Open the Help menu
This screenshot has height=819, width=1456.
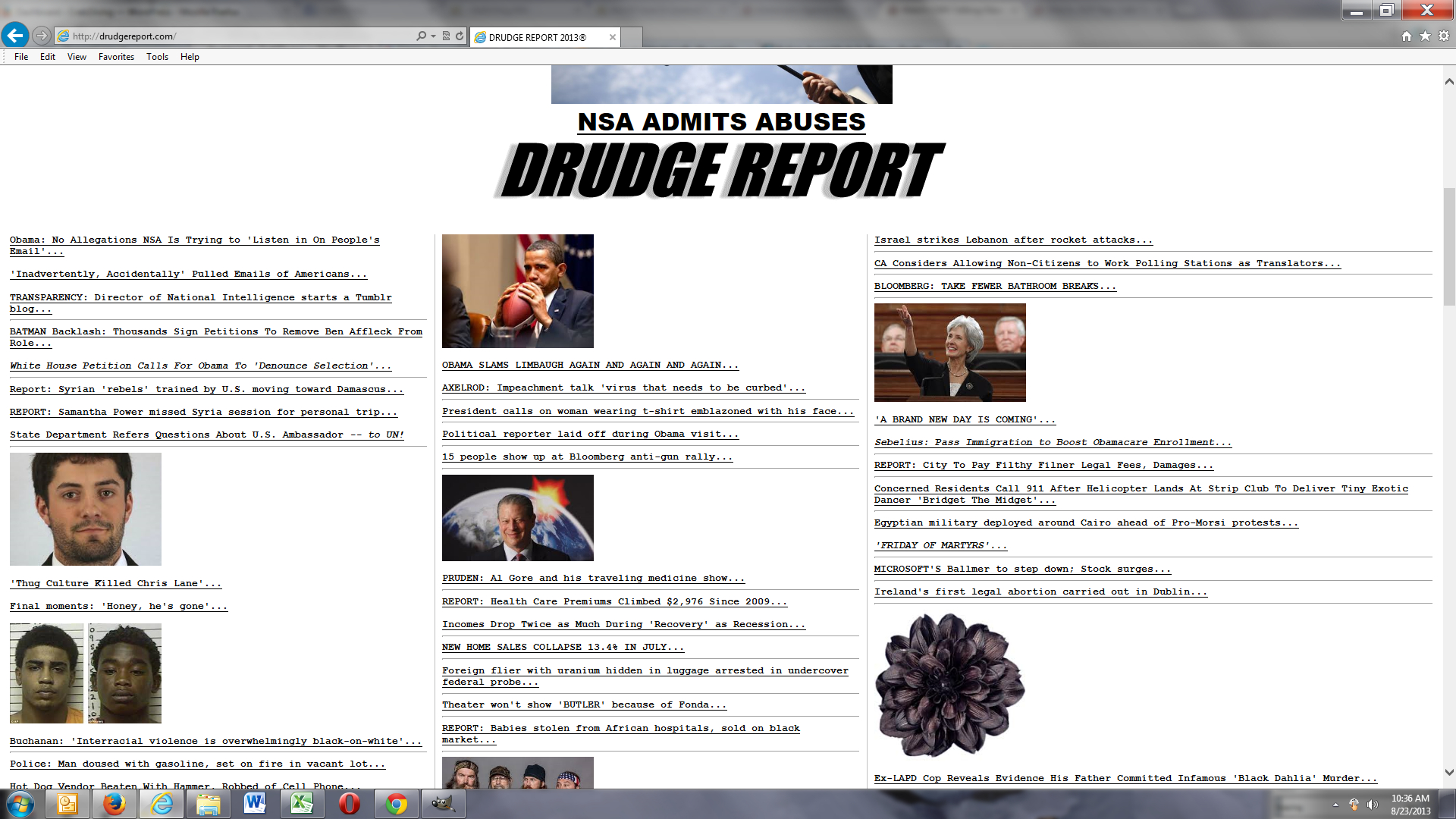coord(190,57)
